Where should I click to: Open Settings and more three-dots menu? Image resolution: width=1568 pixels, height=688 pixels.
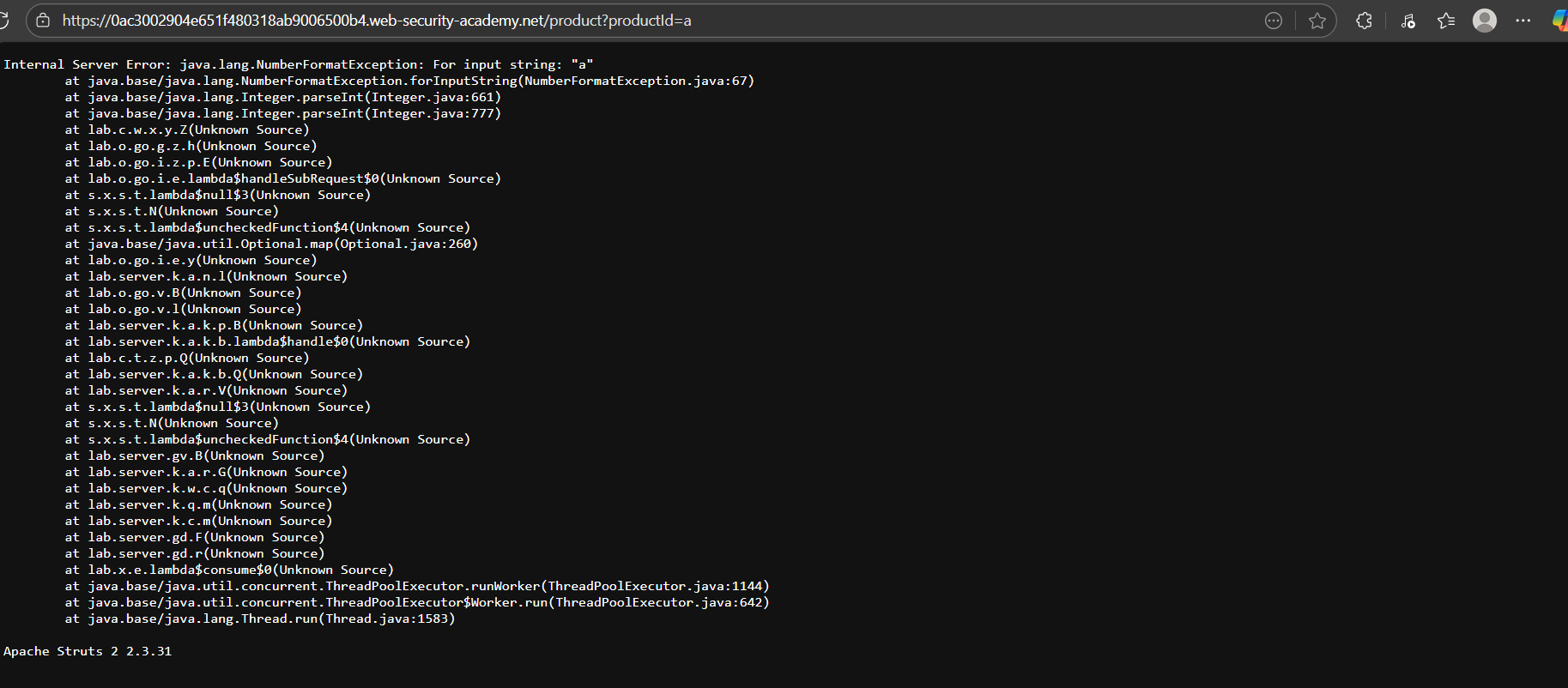[x=1523, y=21]
